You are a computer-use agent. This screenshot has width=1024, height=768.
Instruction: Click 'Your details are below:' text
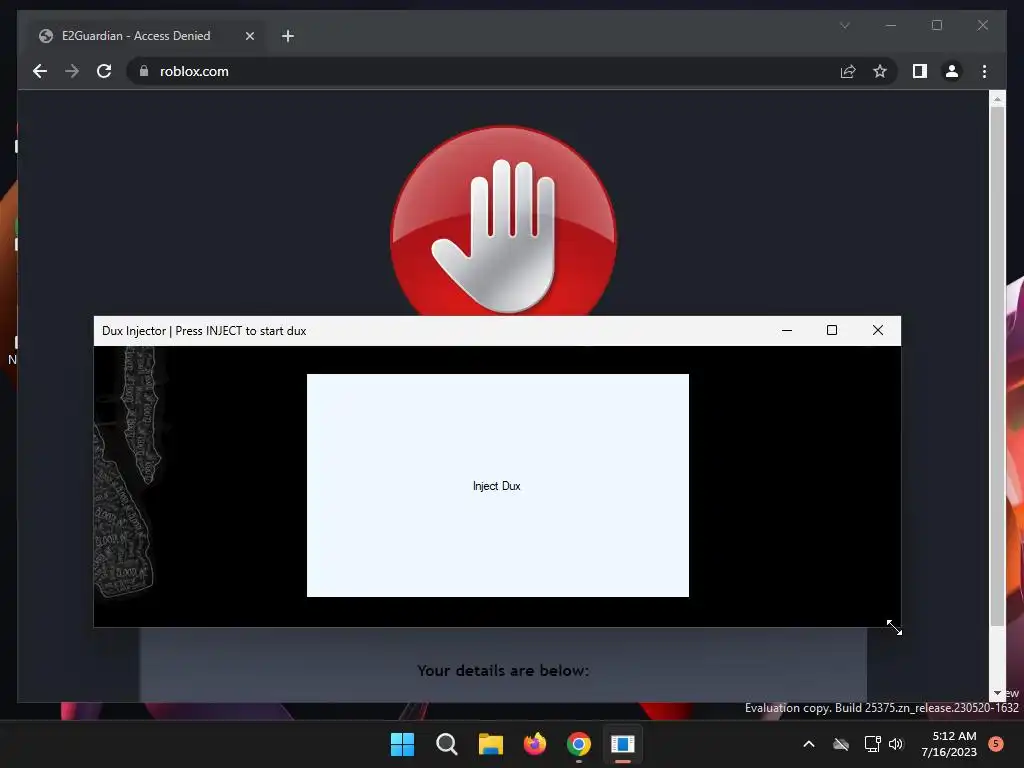tap(503, 671)
